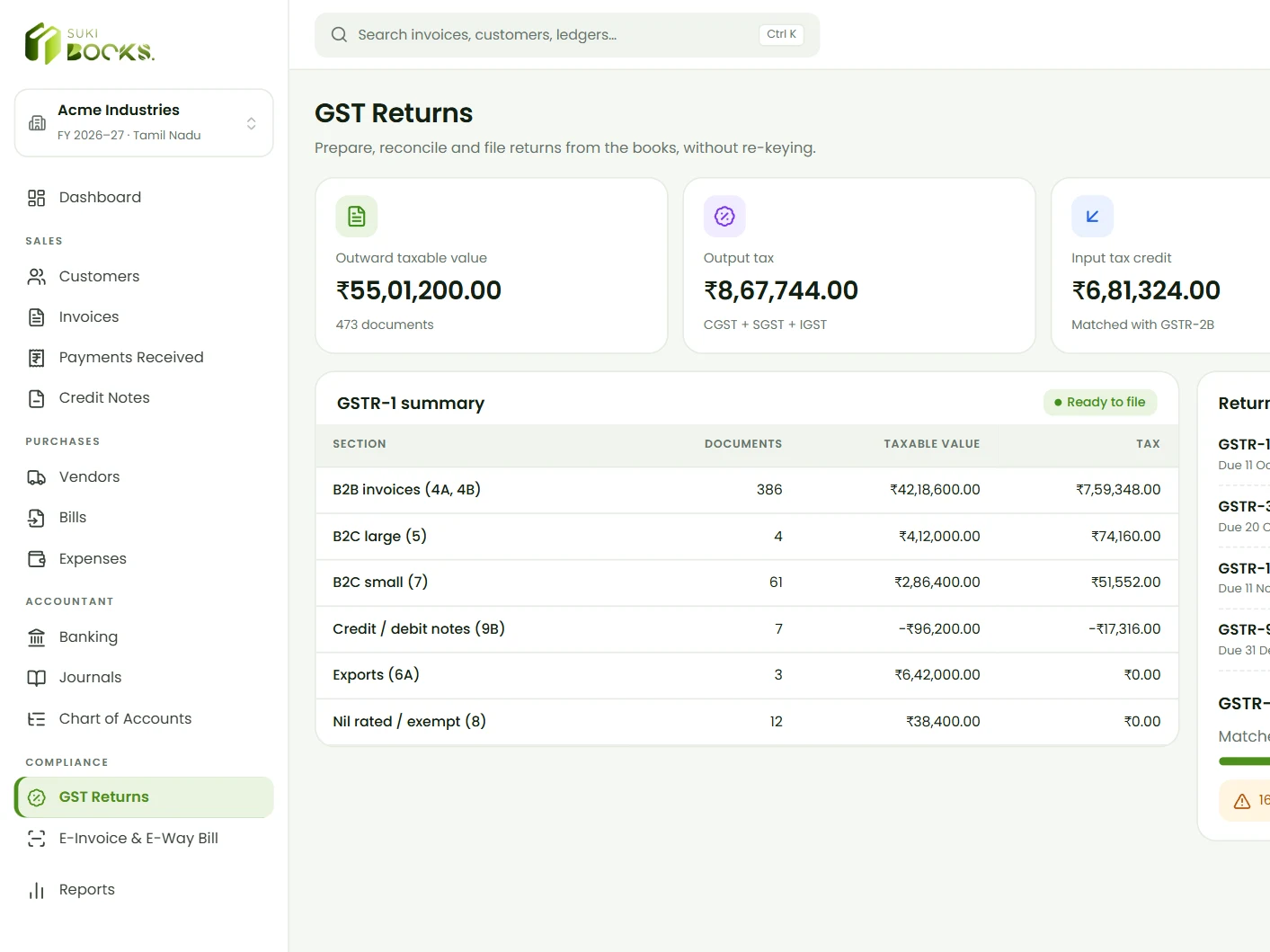Click the Ctrl K shortcut badge
This screenshot has height=952, width=1270.
pyautogui.click(x=781, y=35)
